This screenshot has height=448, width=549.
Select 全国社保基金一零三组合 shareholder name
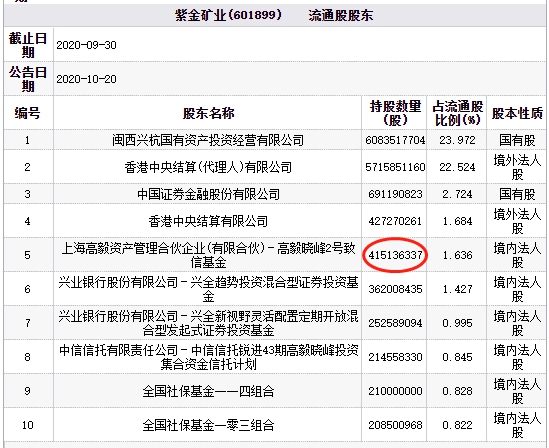pos(208,425)
